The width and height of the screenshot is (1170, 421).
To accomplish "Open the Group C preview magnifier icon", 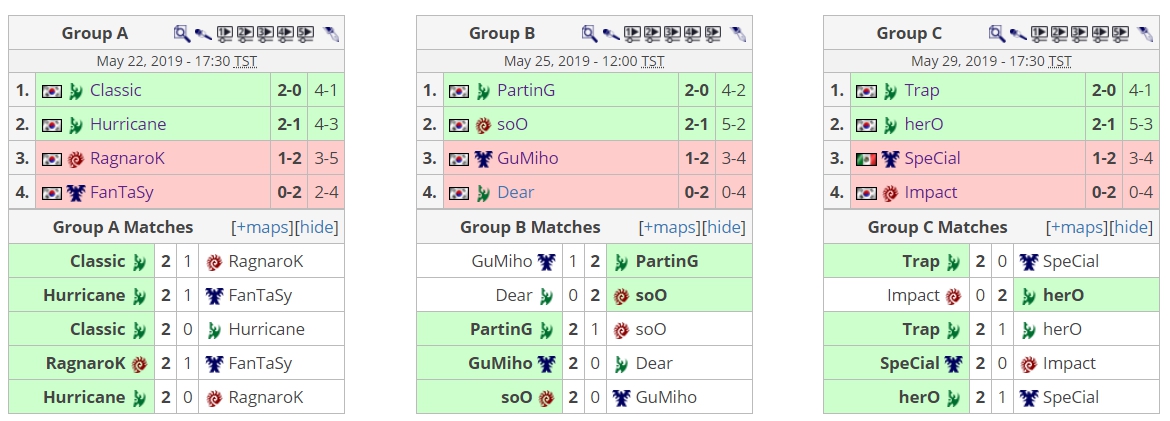I will pos(996,34).
